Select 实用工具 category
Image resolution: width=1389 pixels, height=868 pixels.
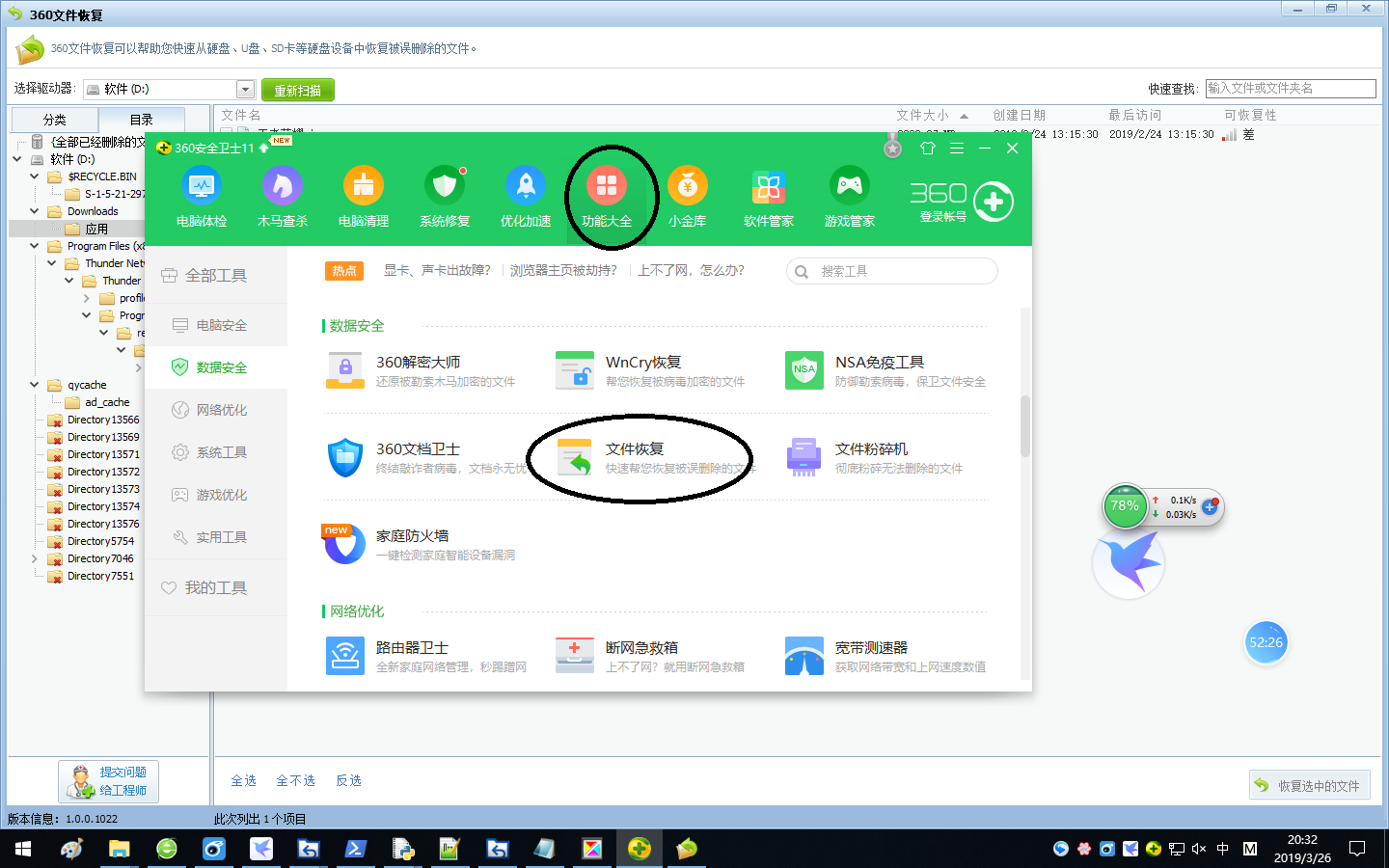[216, 537]
